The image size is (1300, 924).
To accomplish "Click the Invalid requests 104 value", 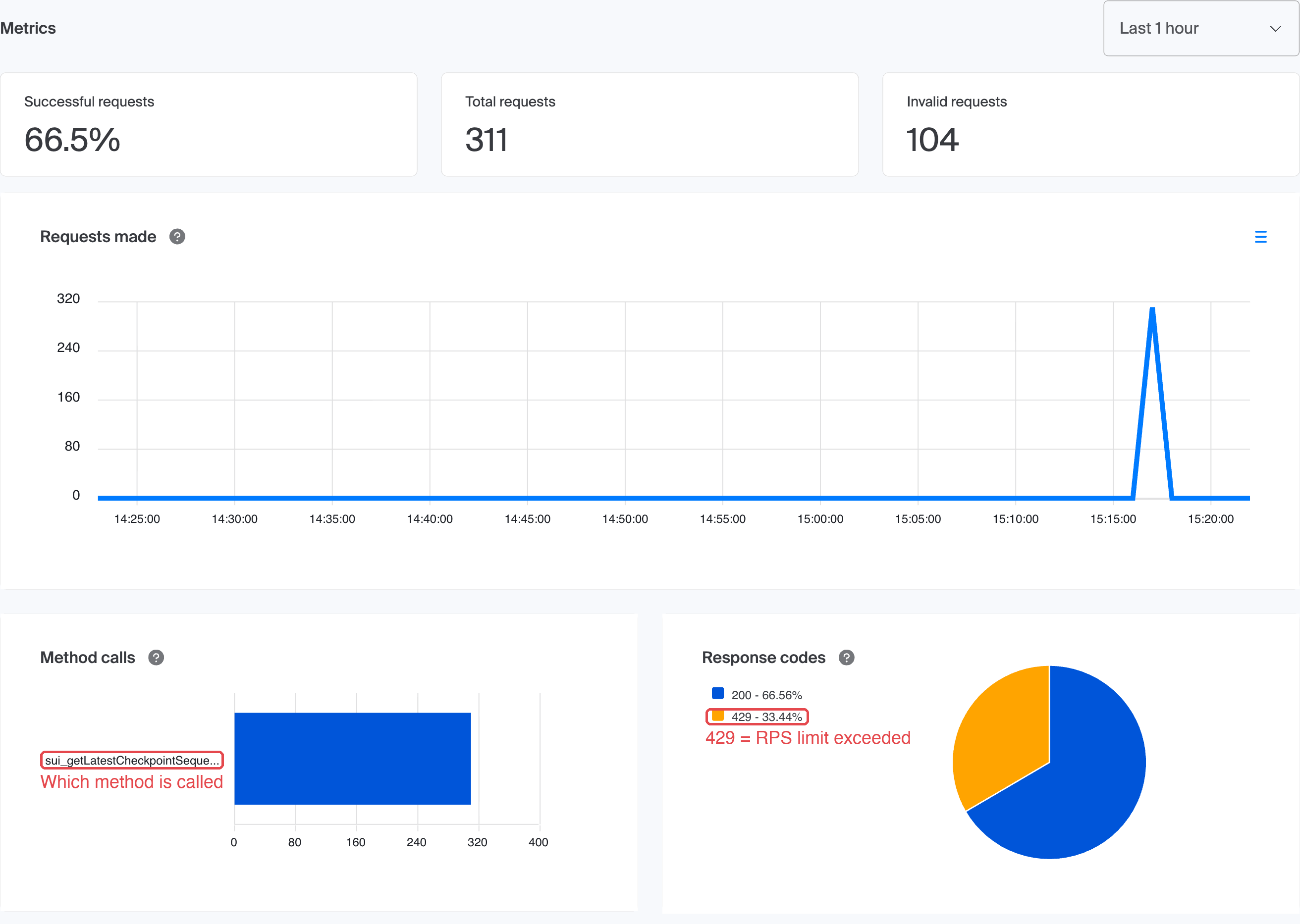I will coord(932,140).
